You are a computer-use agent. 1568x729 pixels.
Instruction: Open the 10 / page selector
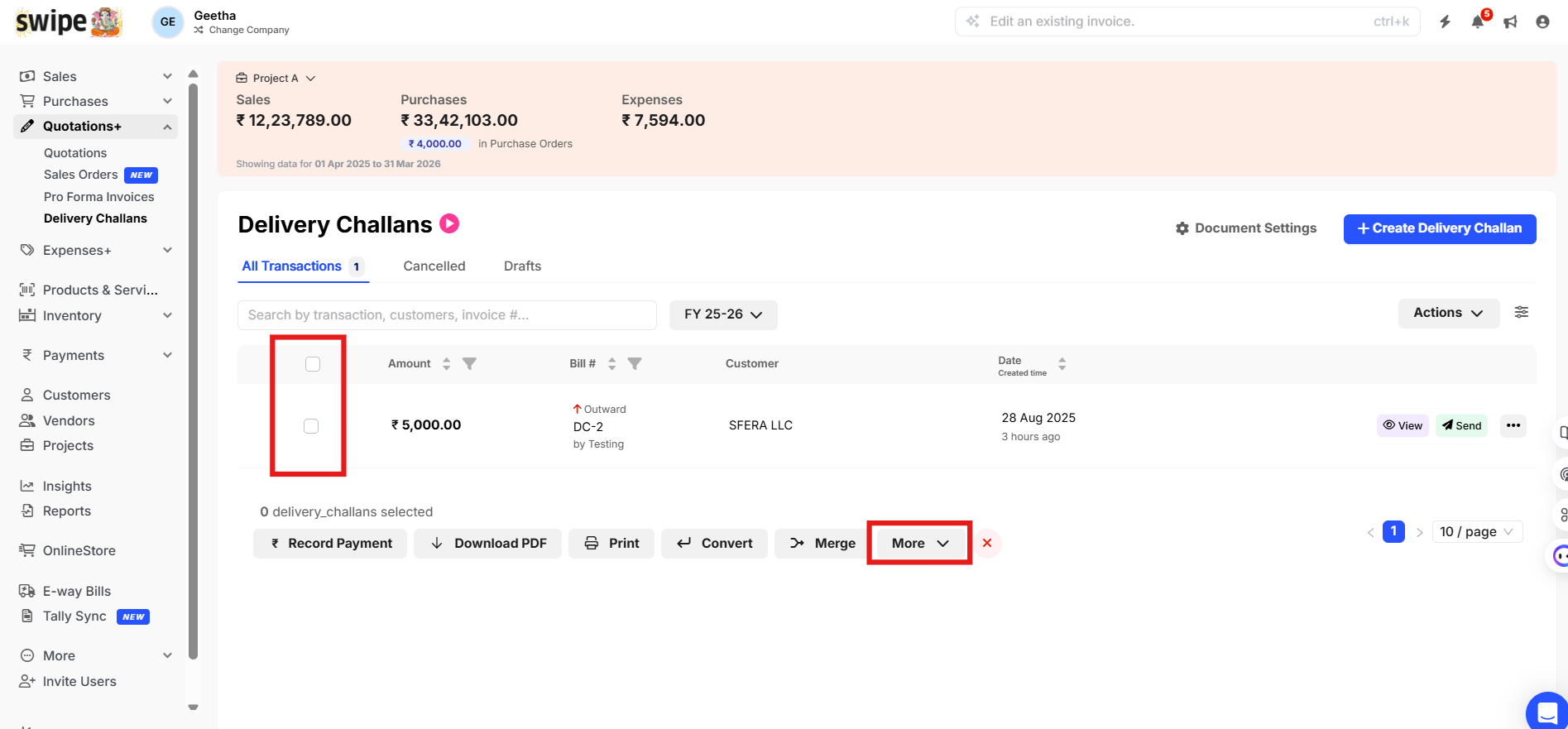(1476, 531)
